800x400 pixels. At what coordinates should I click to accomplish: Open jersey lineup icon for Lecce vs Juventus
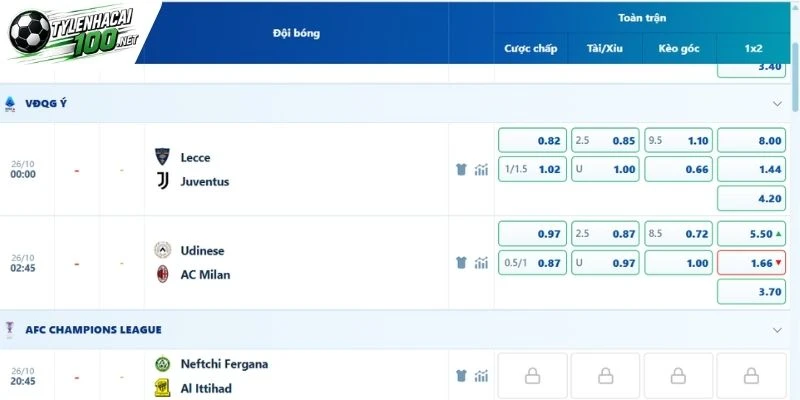[461, 169]
